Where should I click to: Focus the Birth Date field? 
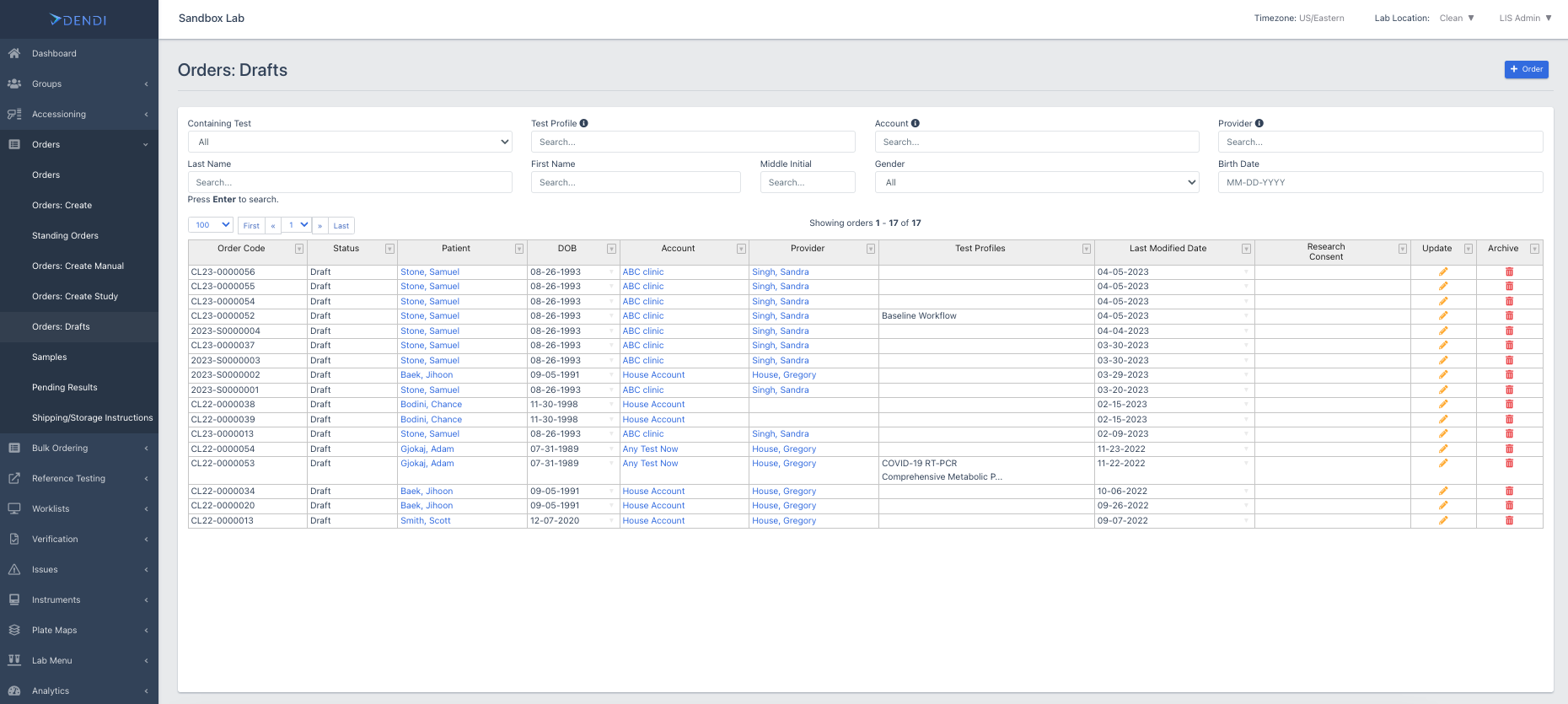click(1380, 182)
